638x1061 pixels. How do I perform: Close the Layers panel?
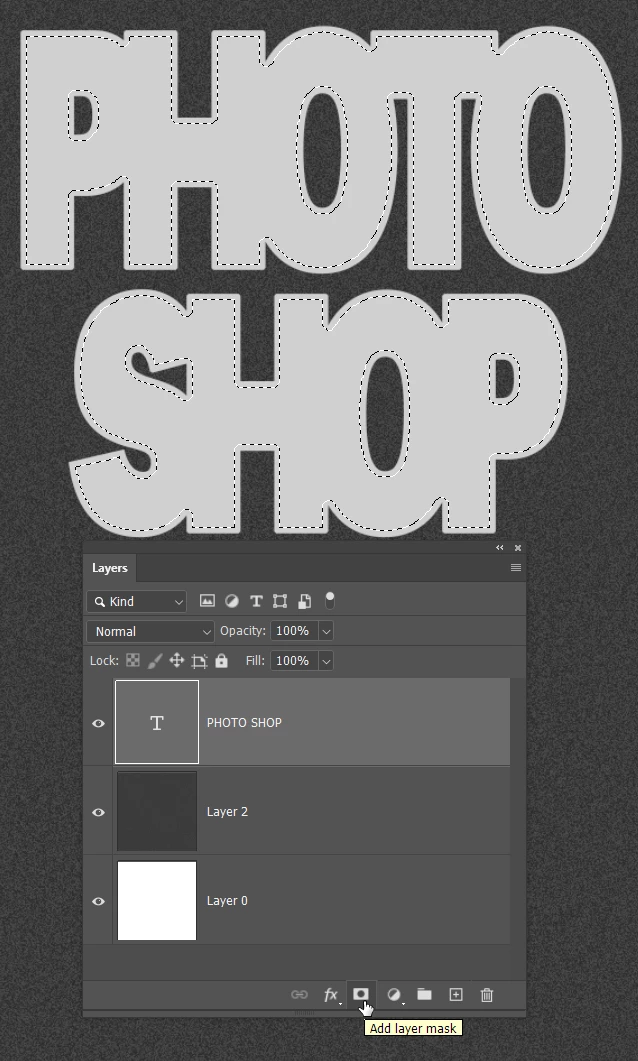[x=518, y=547]
